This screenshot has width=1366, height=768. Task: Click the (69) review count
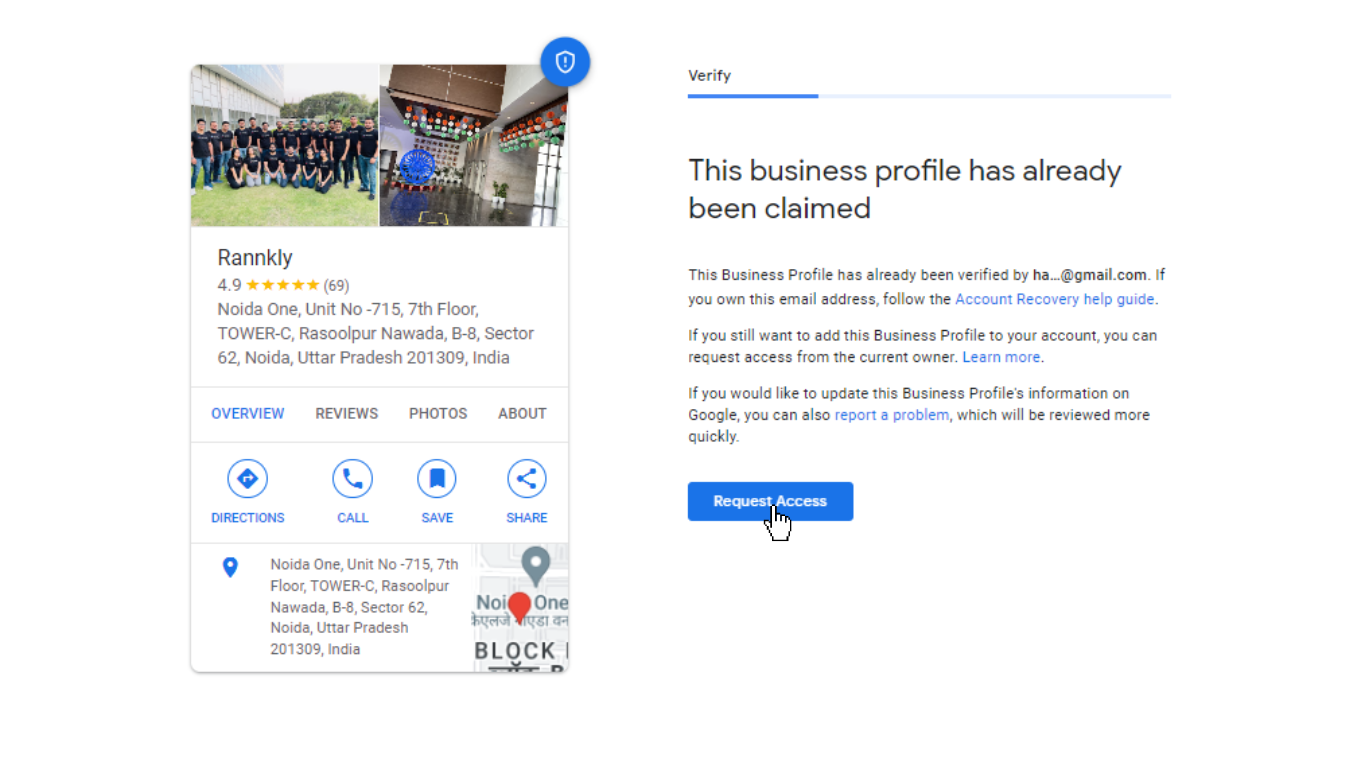[336, 285]
